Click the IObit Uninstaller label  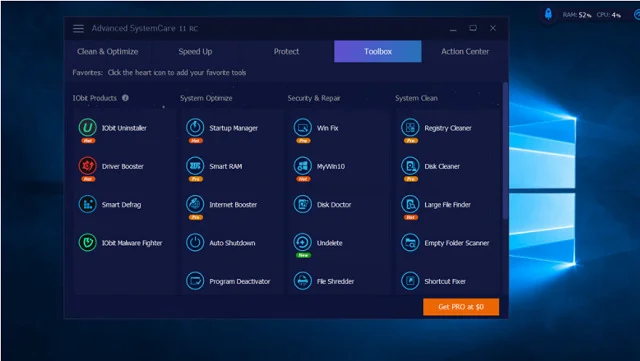tap(124, 128)
